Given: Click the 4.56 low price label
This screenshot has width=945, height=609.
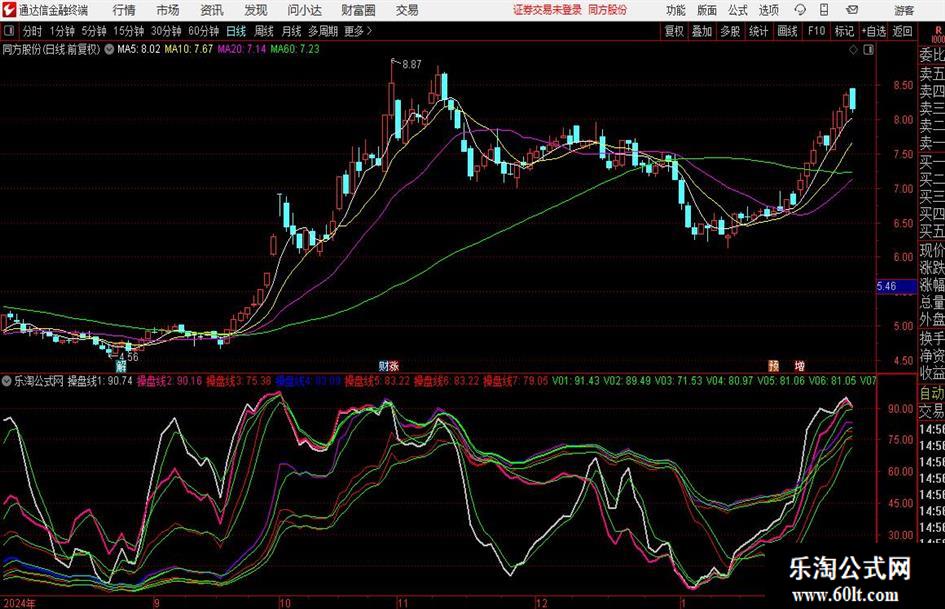Looking at the screenshot, I should point(128,357).
